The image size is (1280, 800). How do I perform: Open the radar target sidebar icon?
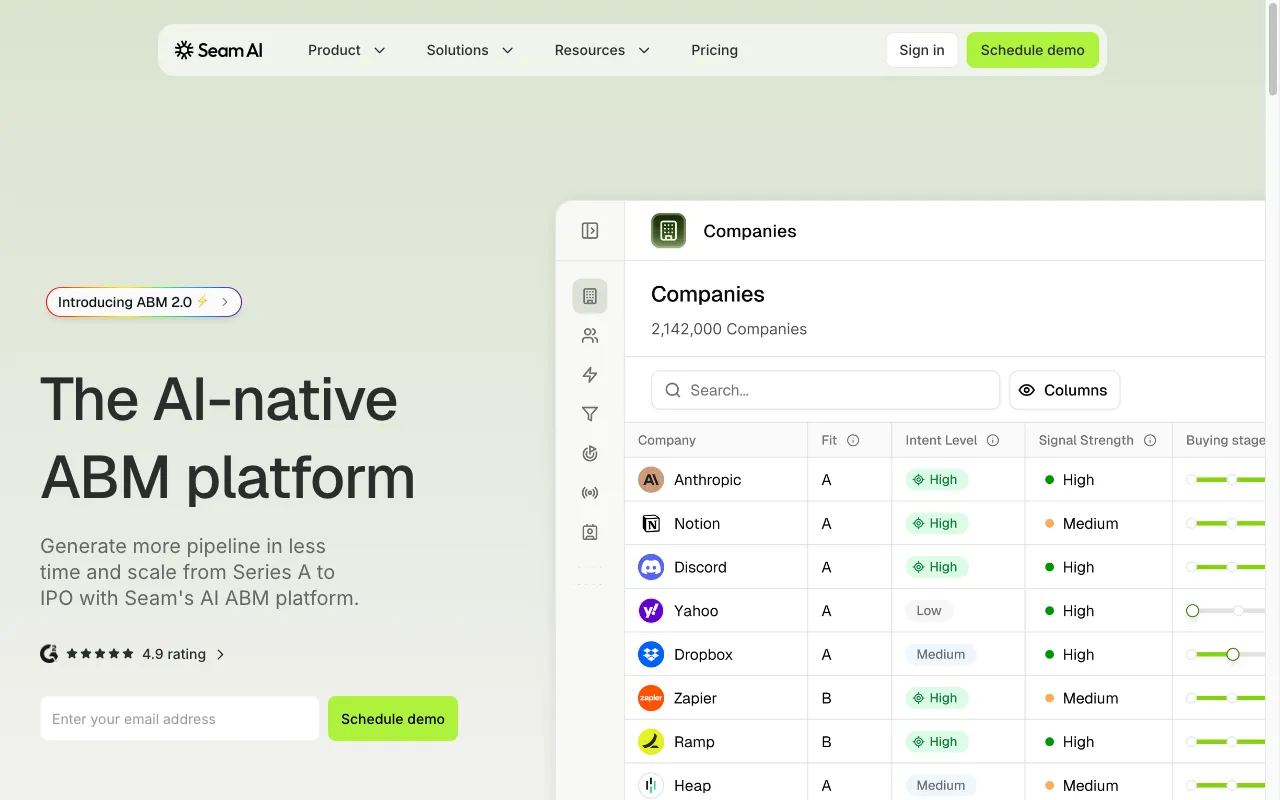(590, 454)
